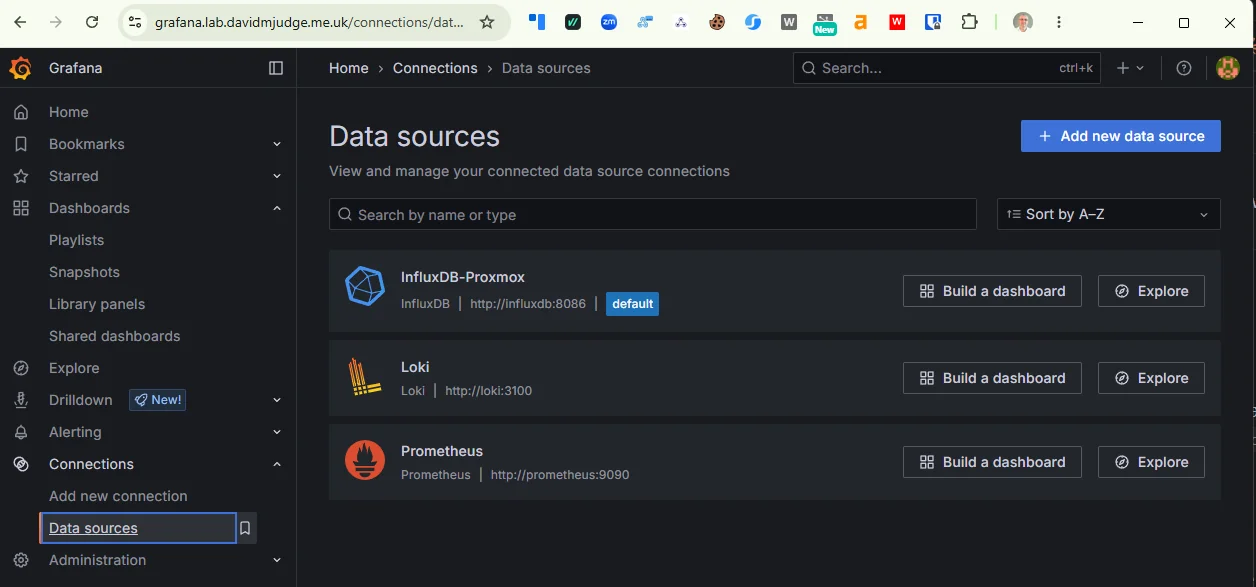Click the Drilldown icon in sidebar
Screen dimensions: 1256x587
tap(21, 400)
